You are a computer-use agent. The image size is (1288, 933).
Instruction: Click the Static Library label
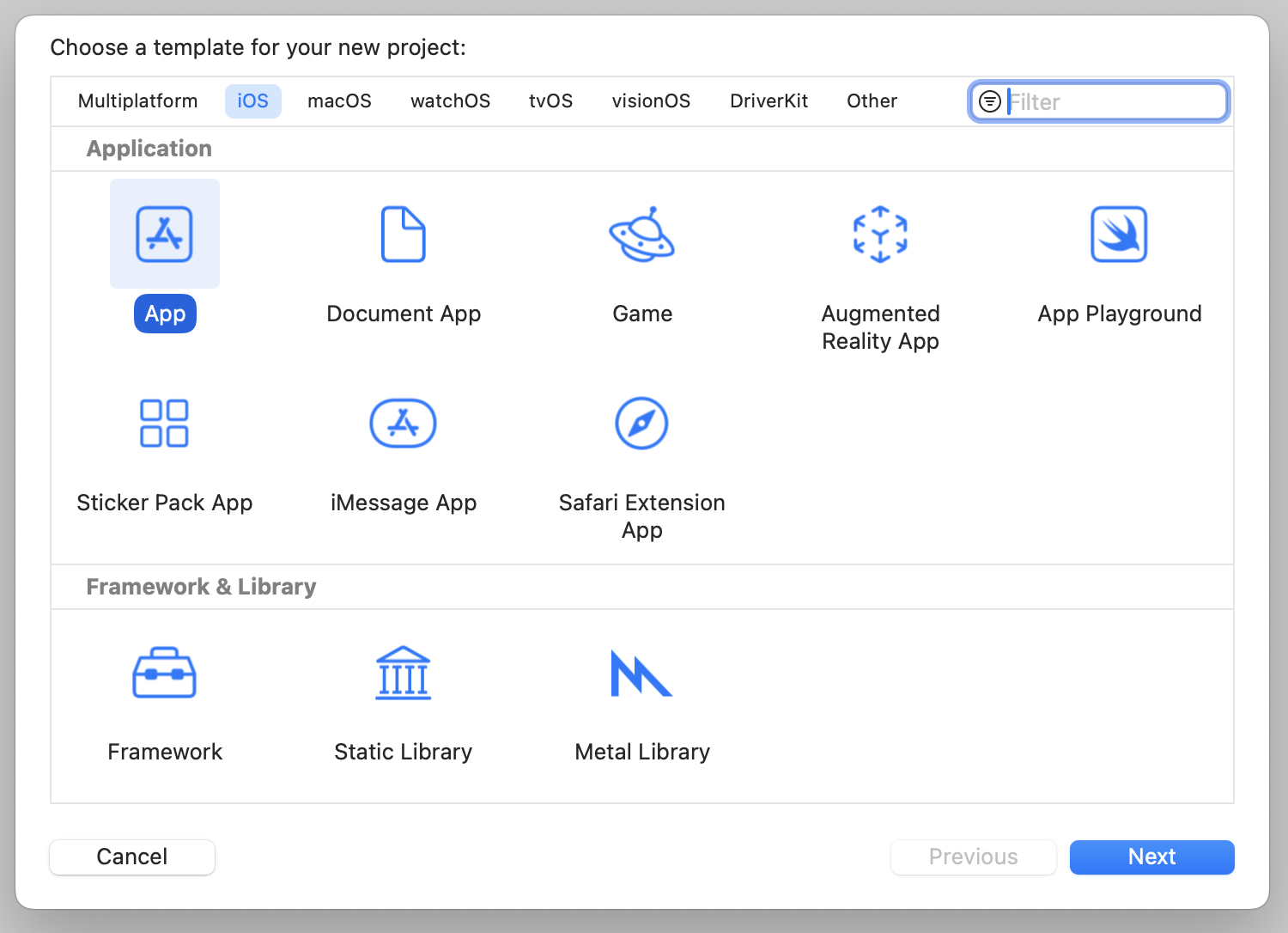(403, 752)
